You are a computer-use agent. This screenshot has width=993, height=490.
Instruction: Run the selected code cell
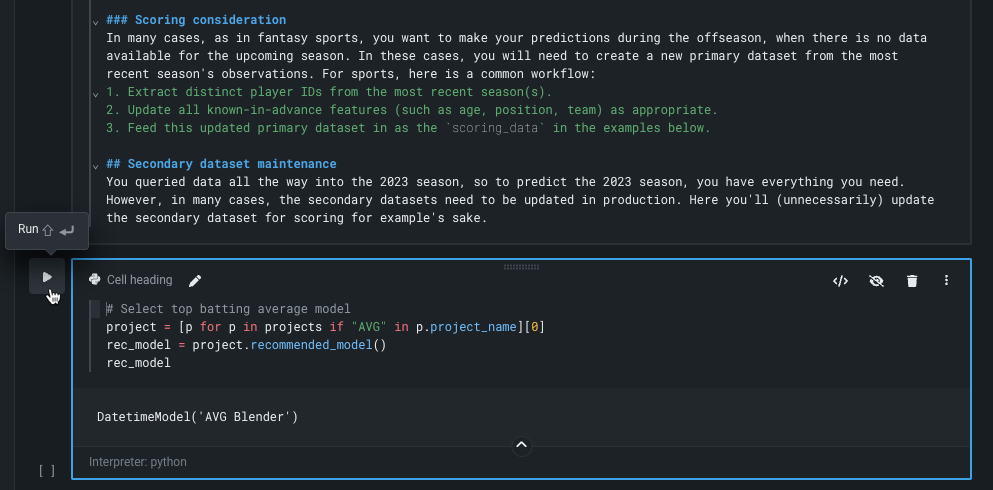pos(47,277)
